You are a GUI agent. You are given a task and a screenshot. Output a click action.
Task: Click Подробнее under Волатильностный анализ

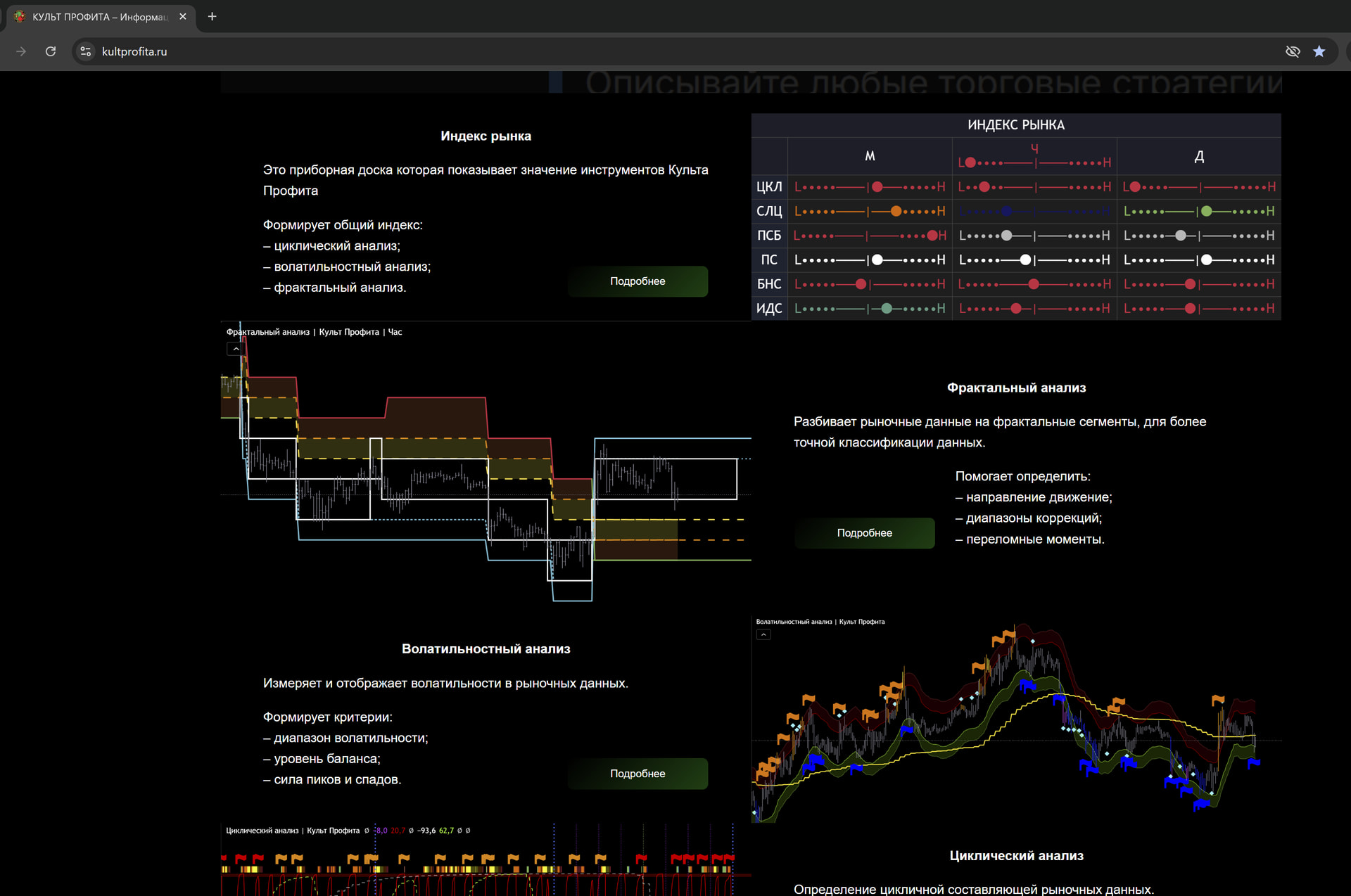point(638,774)
